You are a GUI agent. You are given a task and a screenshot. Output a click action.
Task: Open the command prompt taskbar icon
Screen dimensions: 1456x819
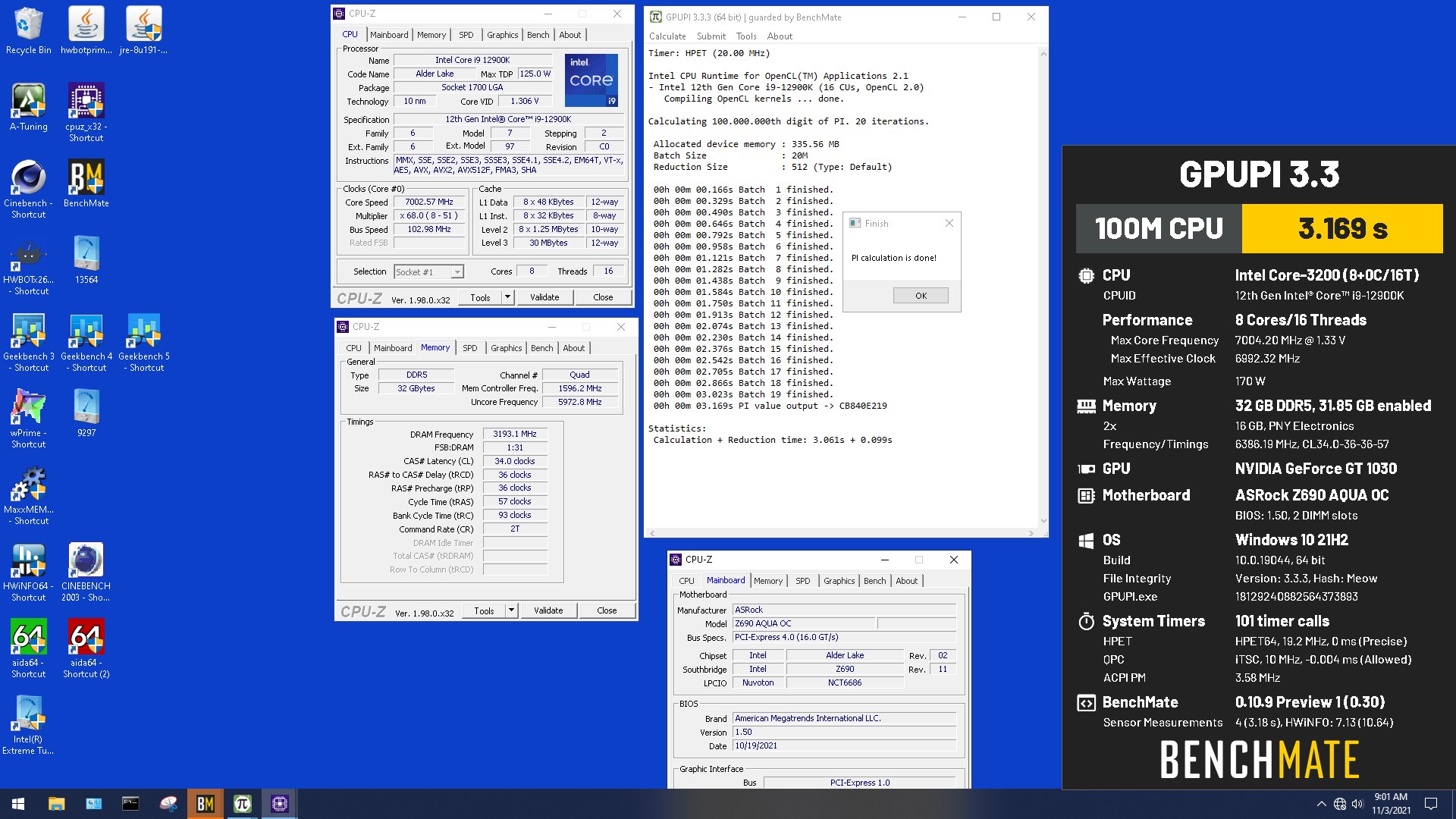pos(130,804)
